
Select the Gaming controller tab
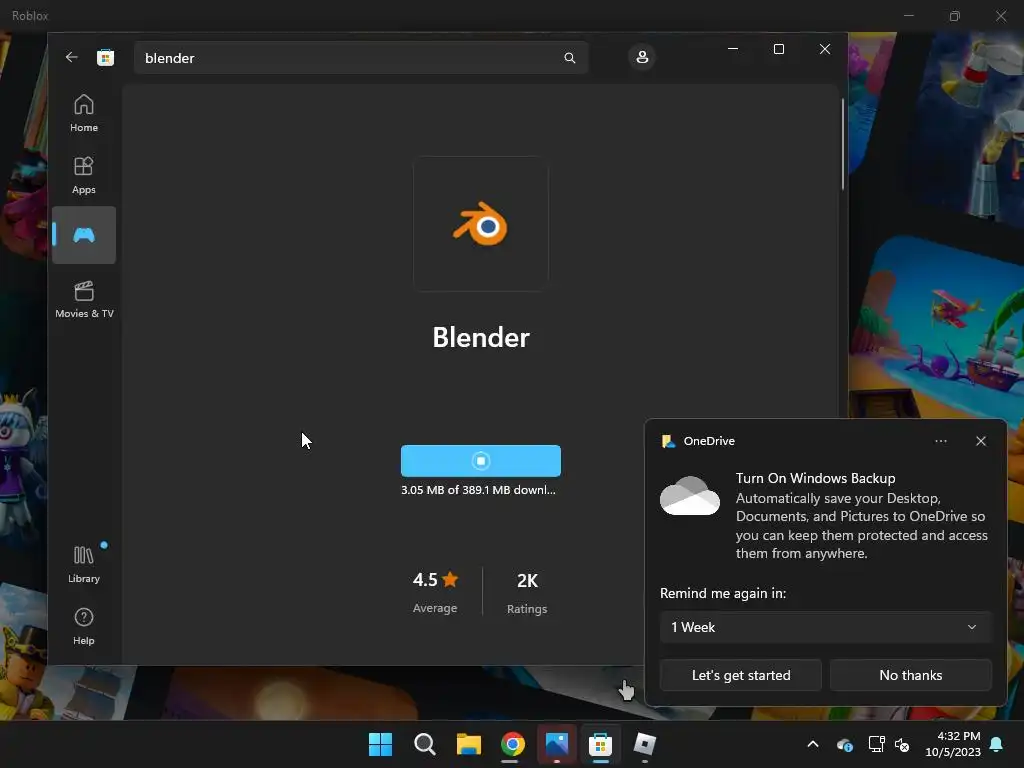click(84, 235)
